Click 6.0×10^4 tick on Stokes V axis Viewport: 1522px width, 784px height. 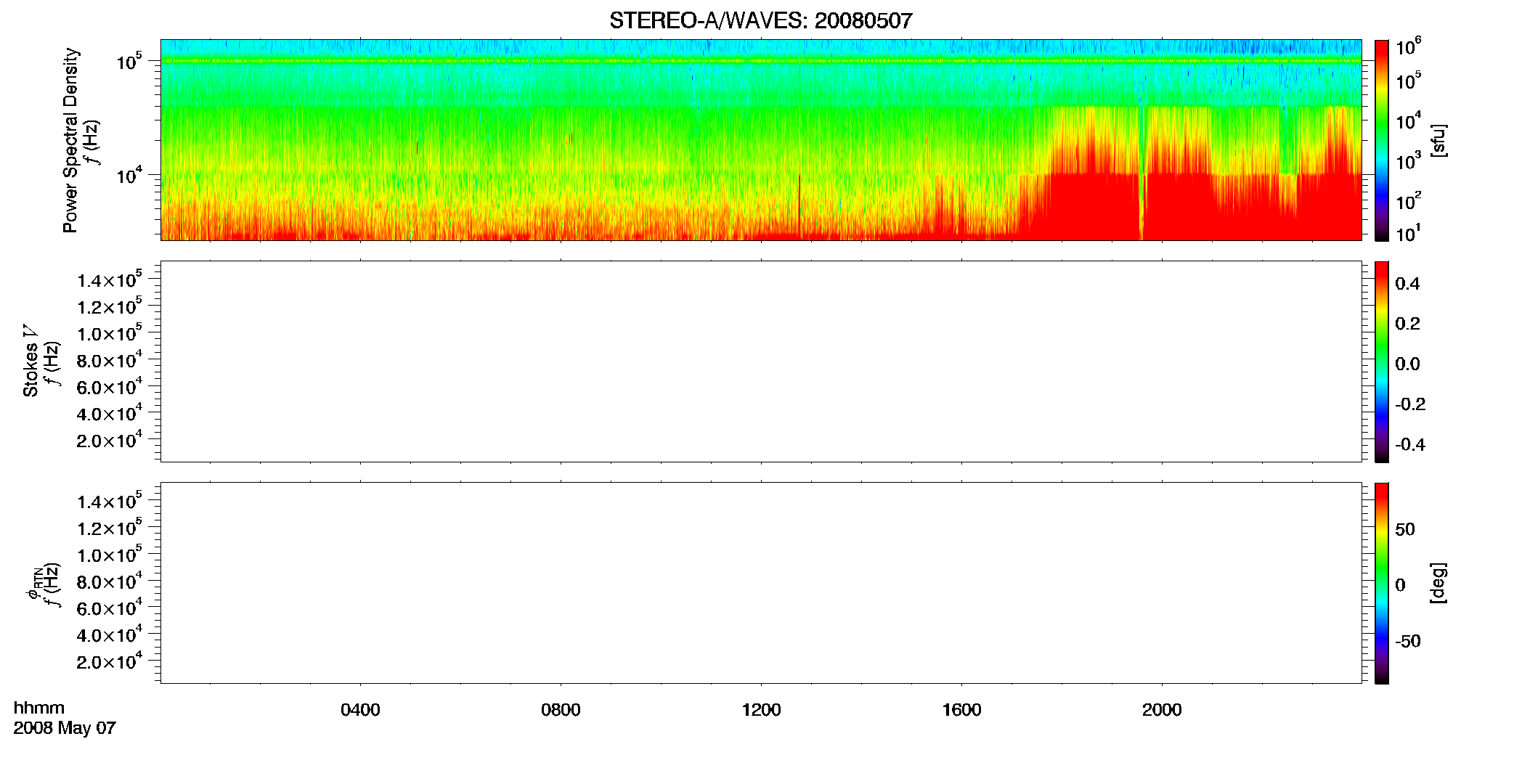110,387
